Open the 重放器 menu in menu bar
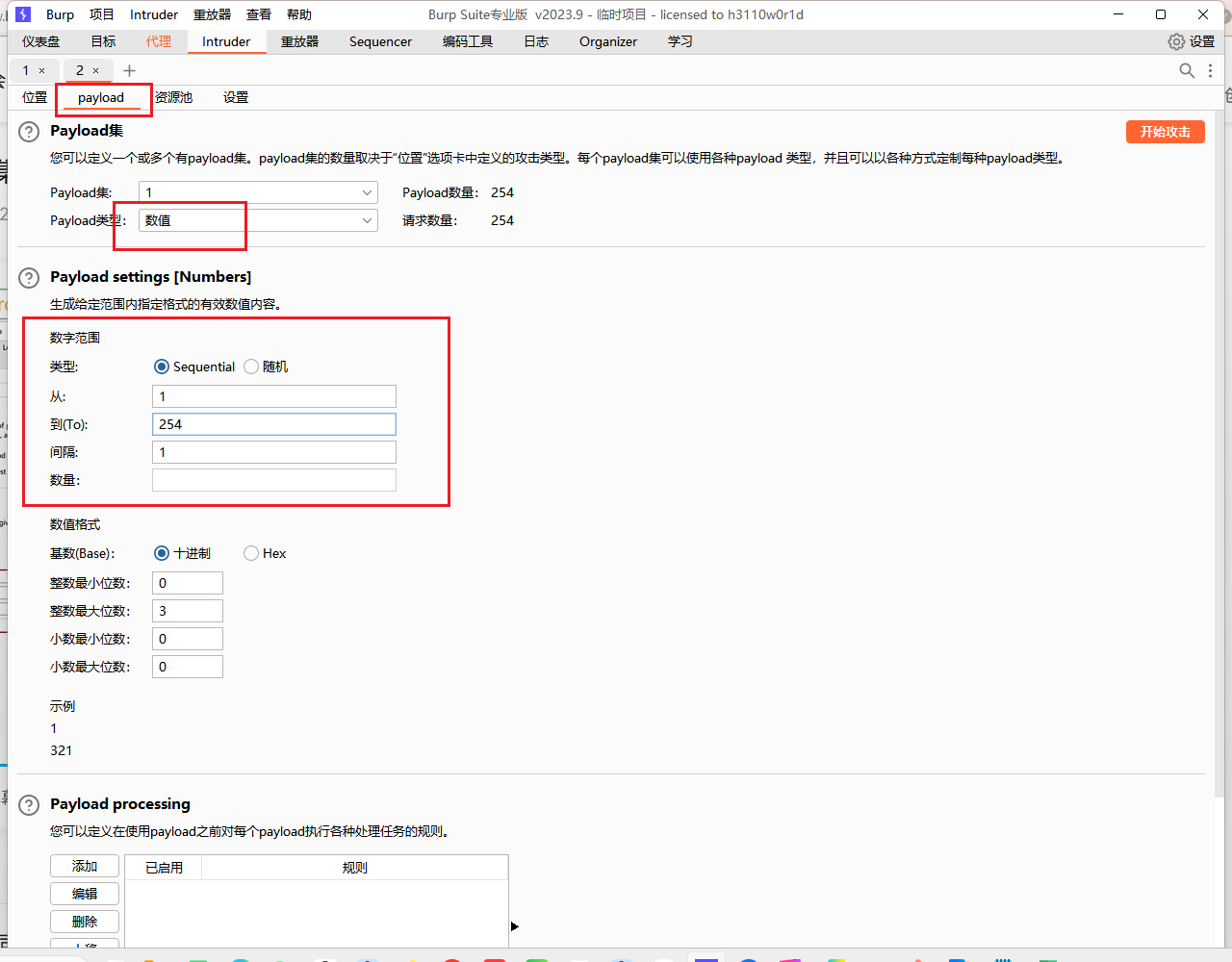This screenshot has width=1232, height=962. 212,14
